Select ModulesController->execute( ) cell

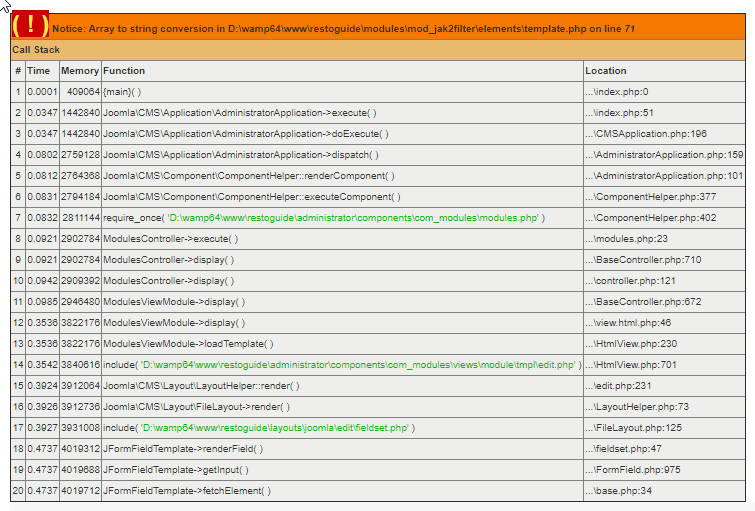click(x=342, y=239)
